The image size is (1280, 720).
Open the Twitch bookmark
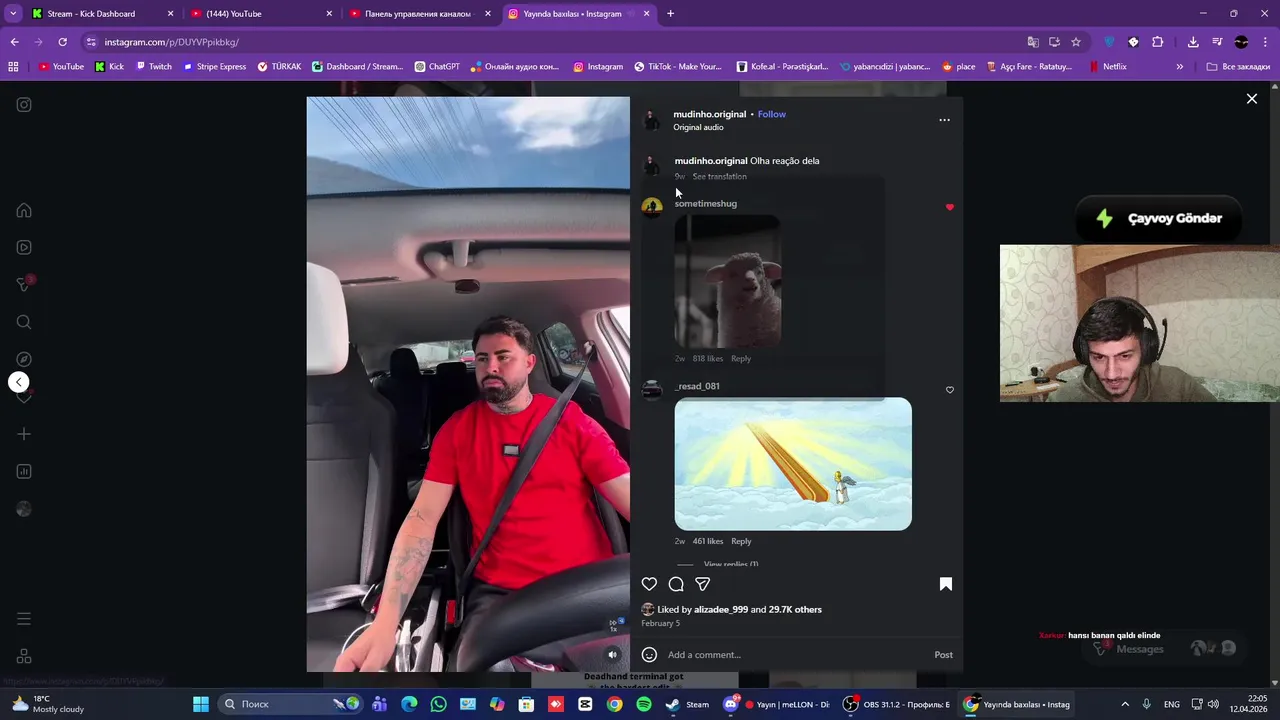153,67
